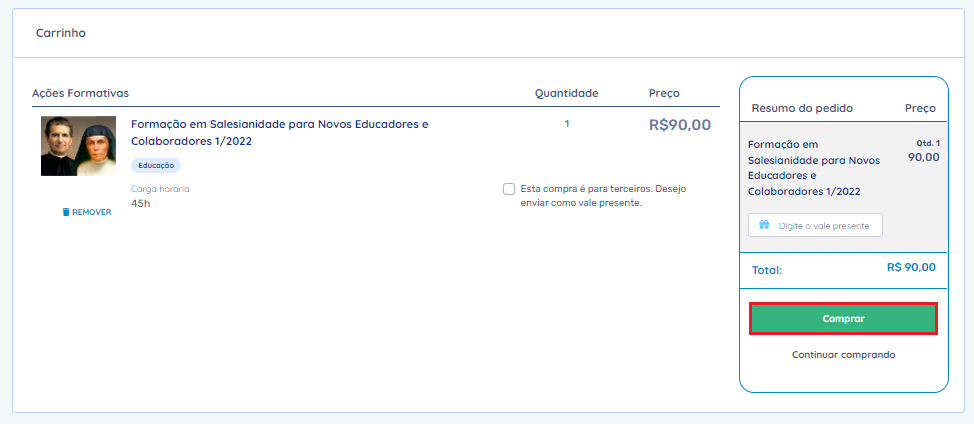Select the Educação category tag
974x424 pixels.
coord(156,166)
